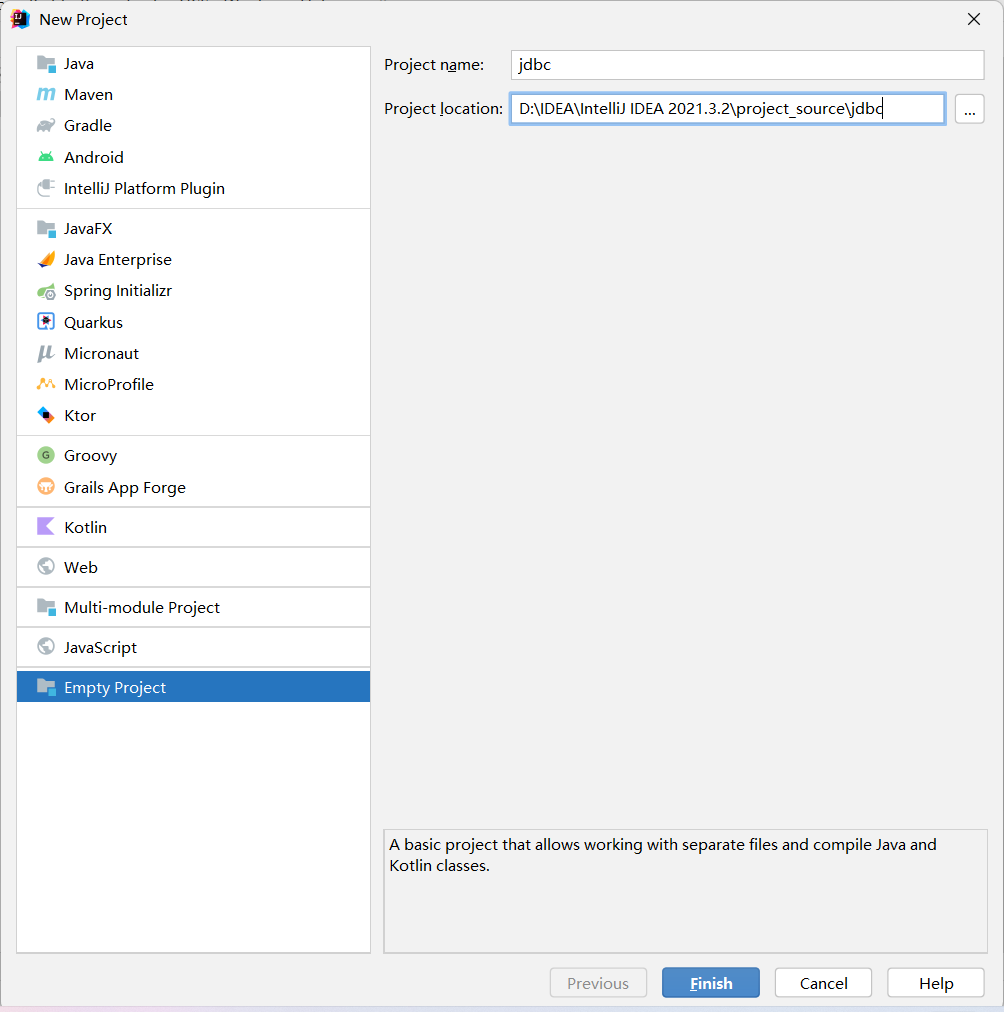The height and width of the screenshot is (1012, 1004).
Task: Click the Maven 'm' icon
Action: pyautogui.click(x=46, y=95)
